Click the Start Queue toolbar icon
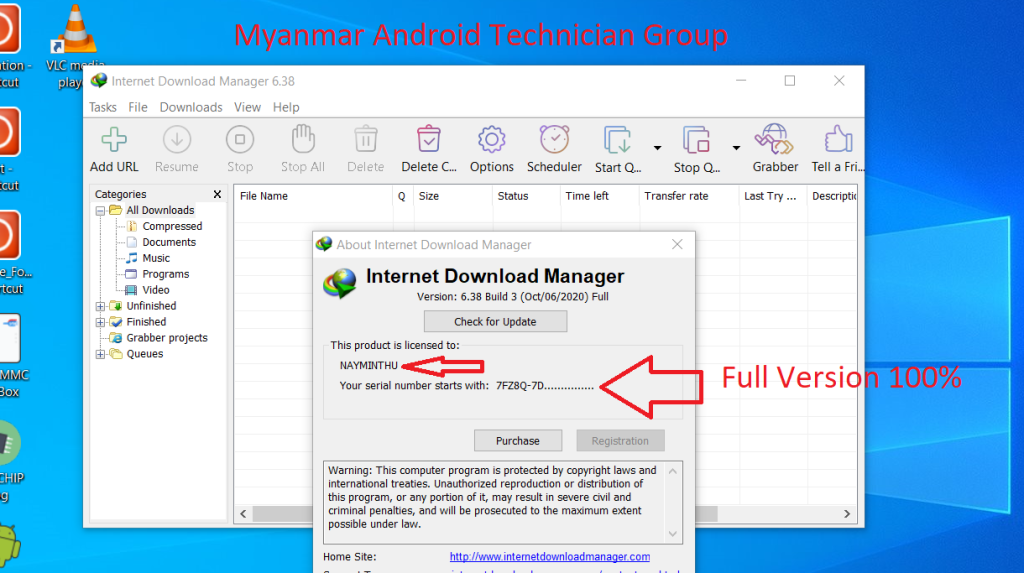The image size is (1024, 573). [617, 140]
